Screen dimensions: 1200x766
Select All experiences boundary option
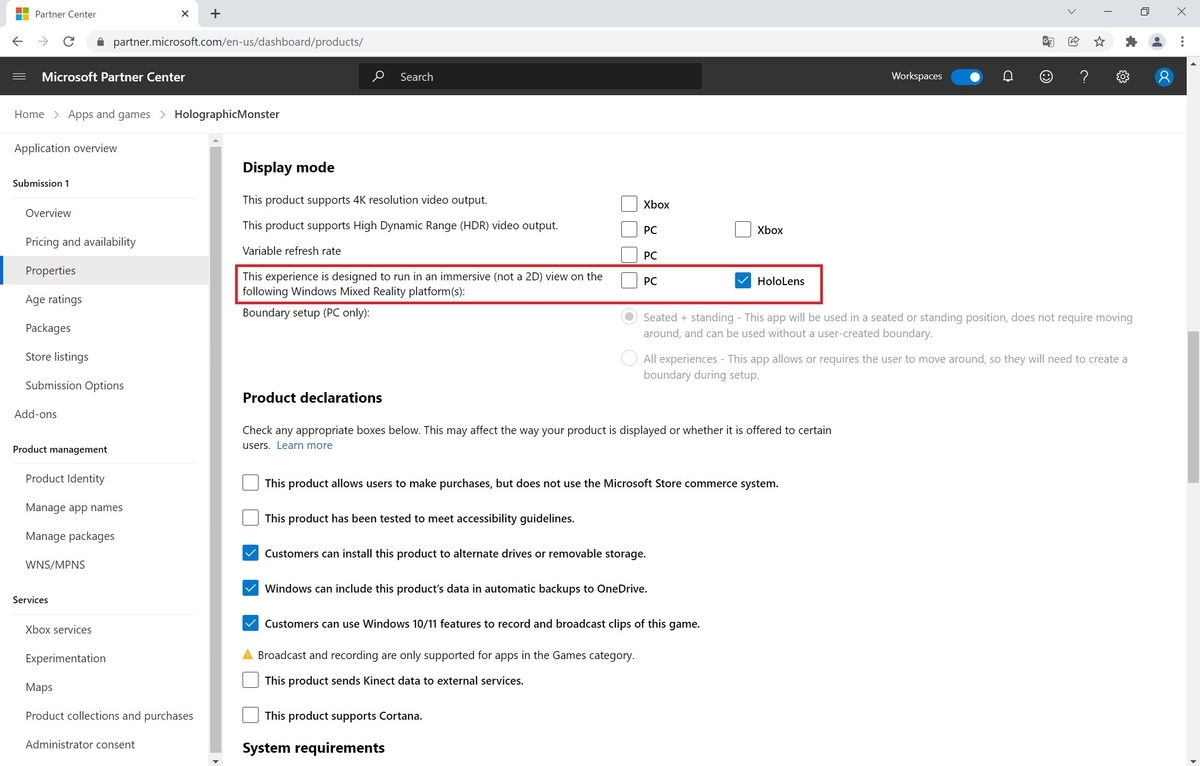click(x=629, y=358)
